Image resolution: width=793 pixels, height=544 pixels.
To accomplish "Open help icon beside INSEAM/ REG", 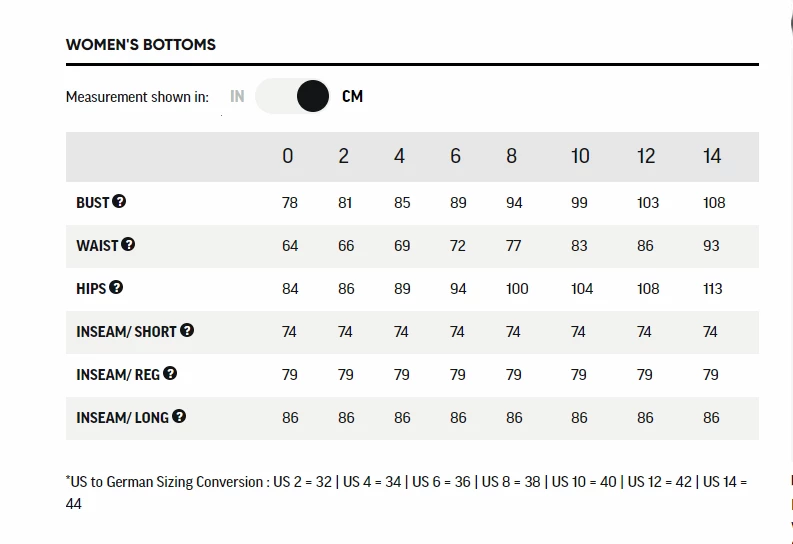I will click(170, 373).
